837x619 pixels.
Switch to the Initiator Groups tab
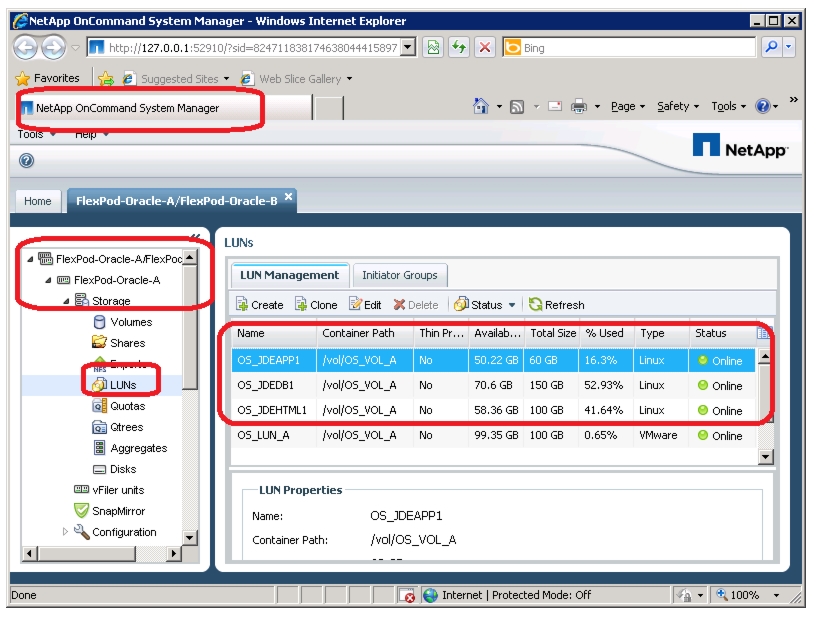400,275
